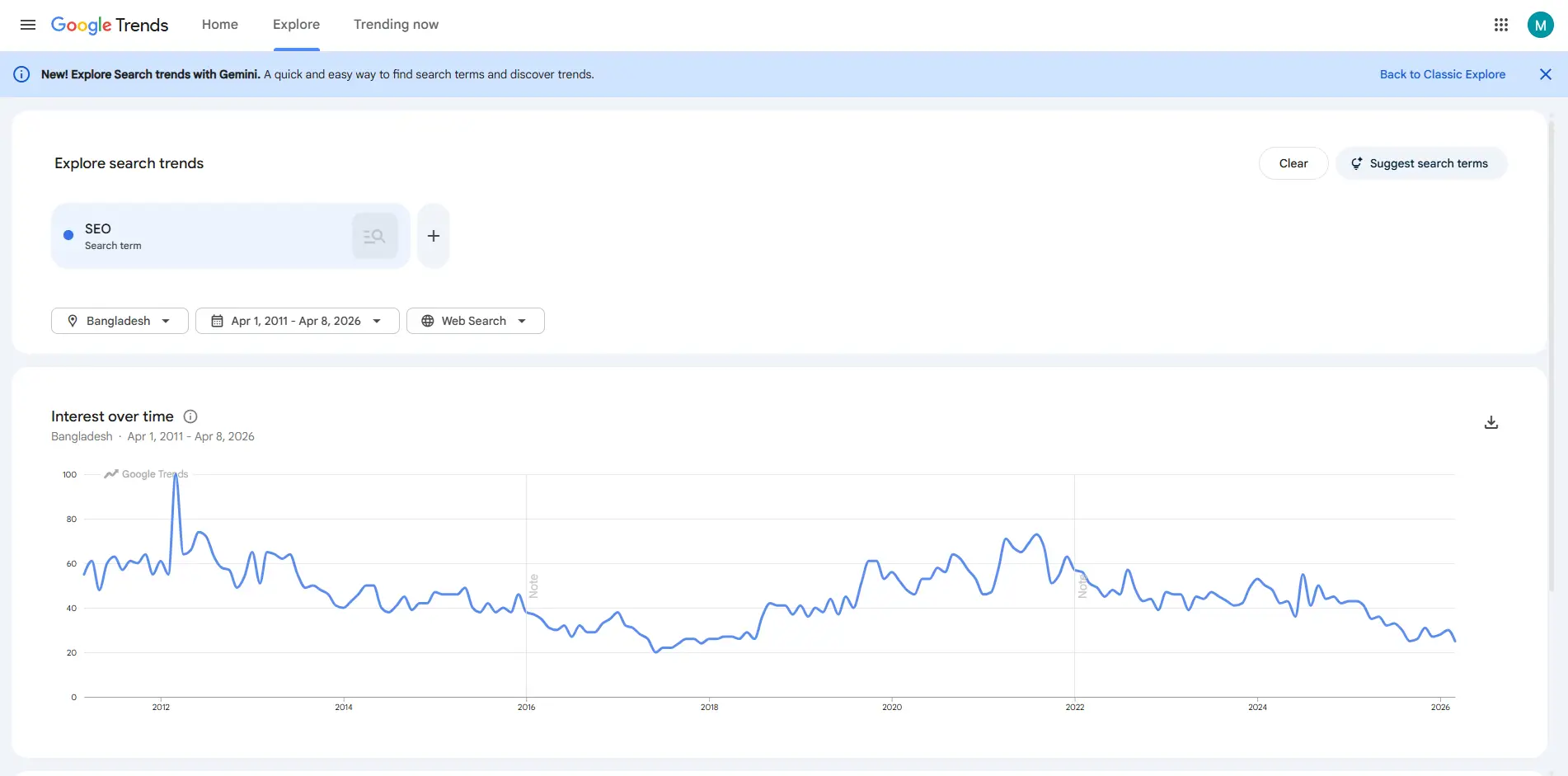1568x776 pixels.
Task: Click the page vertical scrollbar
Action: (1552, 355)
